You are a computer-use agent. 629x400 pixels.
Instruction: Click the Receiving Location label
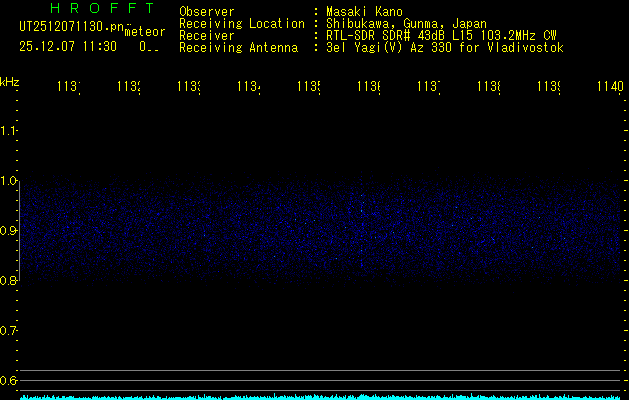(x=241, y=23)
